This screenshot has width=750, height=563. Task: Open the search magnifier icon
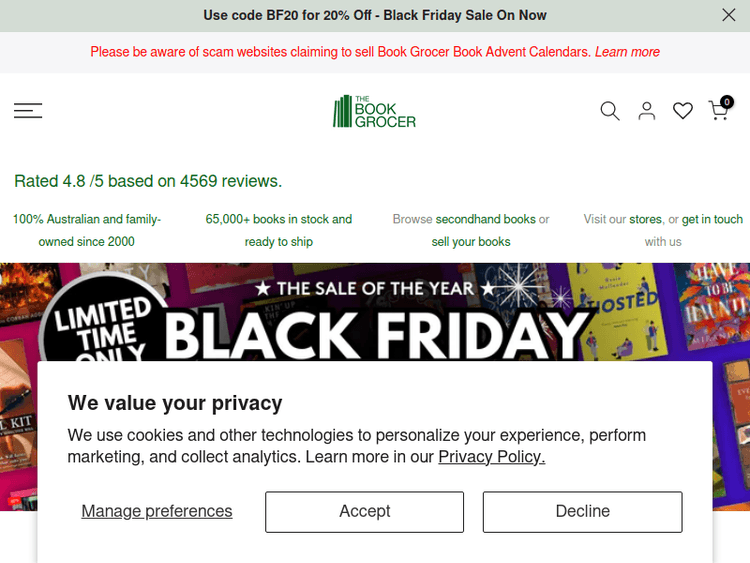click(610, 111)
